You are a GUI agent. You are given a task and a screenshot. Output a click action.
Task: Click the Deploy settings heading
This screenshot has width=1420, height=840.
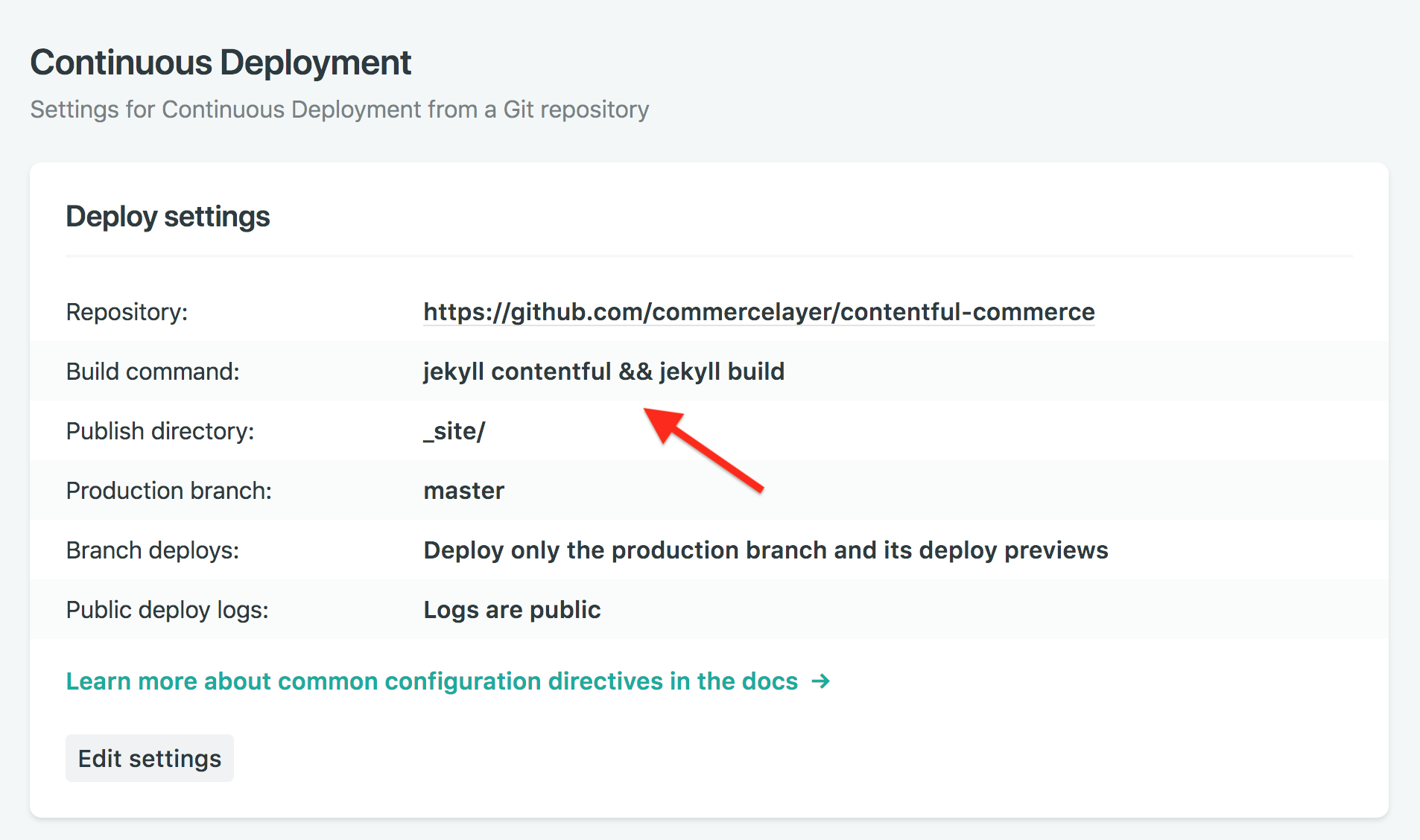[168, 217]
